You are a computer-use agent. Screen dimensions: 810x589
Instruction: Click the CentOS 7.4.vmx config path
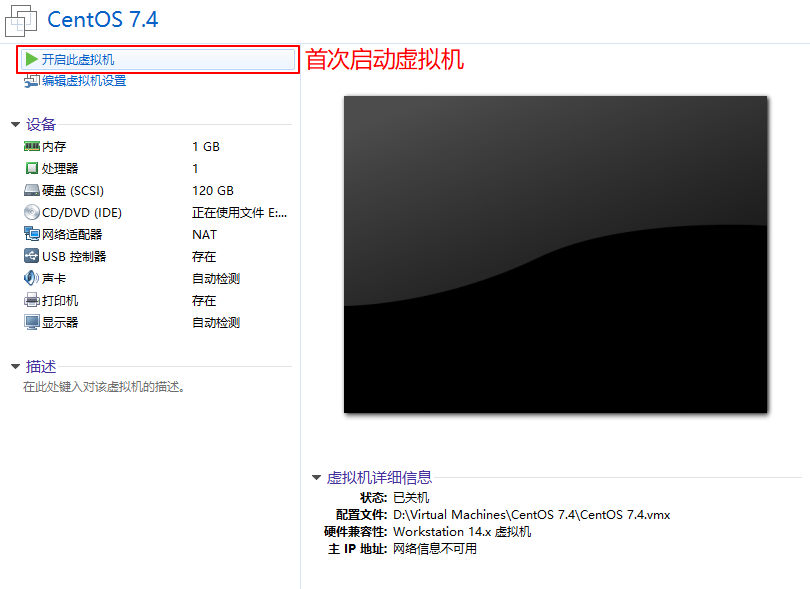coord(532,515)
